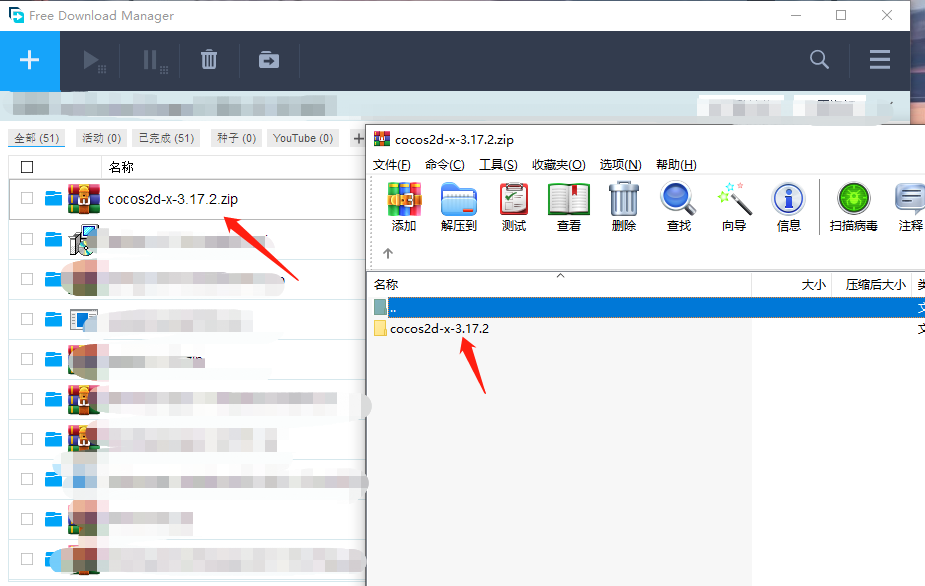Image resolution: width=925 pixels, height=586 pixels.
Task: Open the 工具(S) menu
Action: click(x=498, y=165)
